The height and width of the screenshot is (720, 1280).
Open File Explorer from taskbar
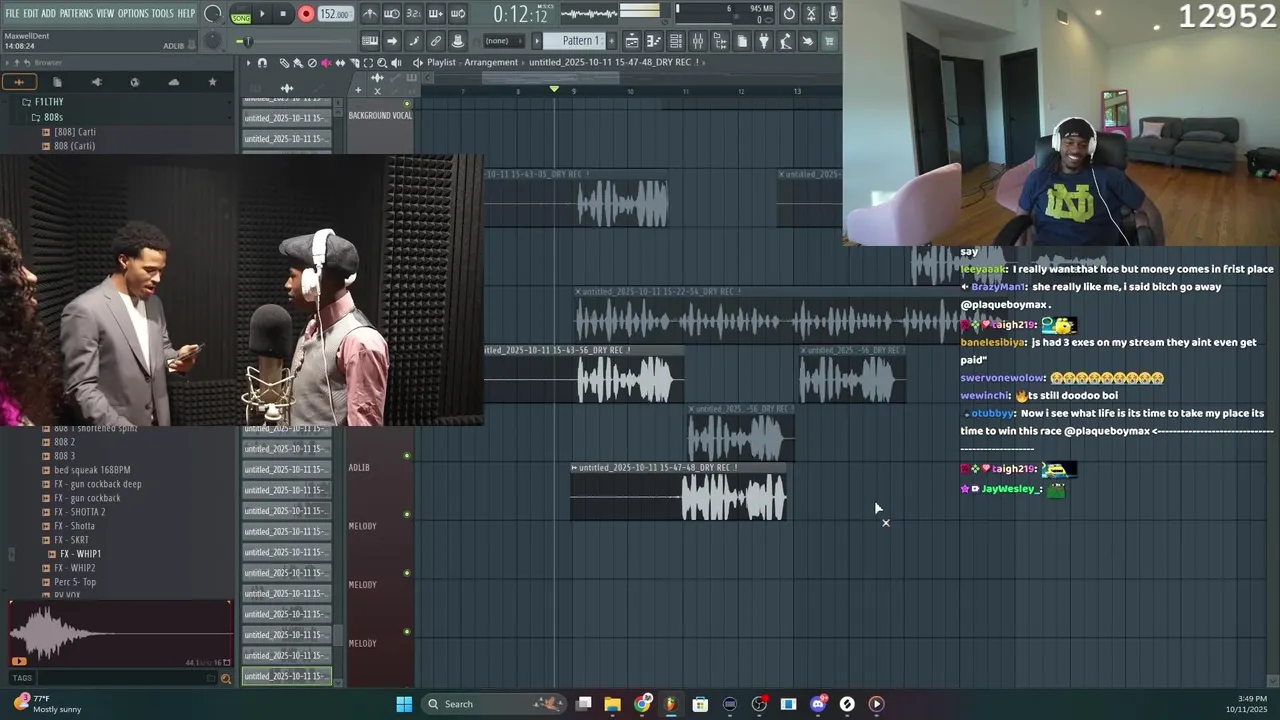612,704
